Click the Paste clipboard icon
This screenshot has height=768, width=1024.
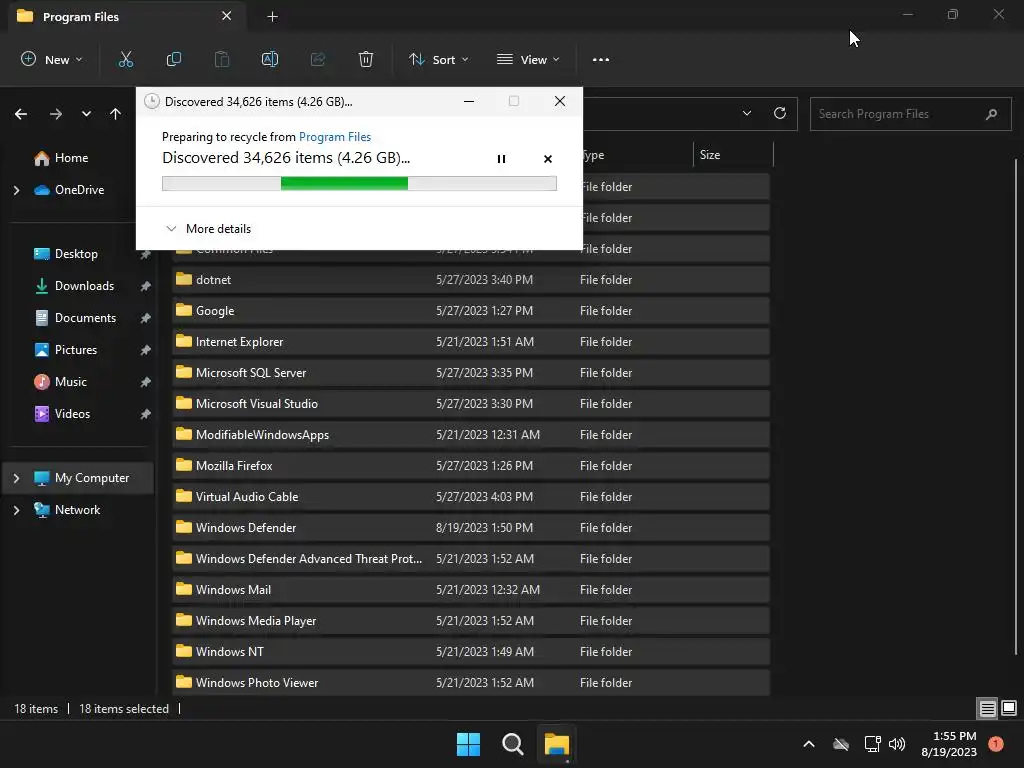click(222, 59)
